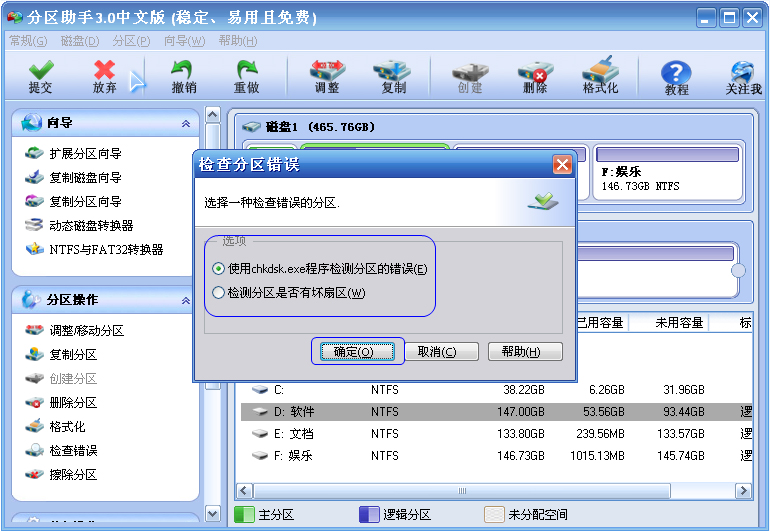
Task: Open the 常规(G) menu
Action: 28,41
